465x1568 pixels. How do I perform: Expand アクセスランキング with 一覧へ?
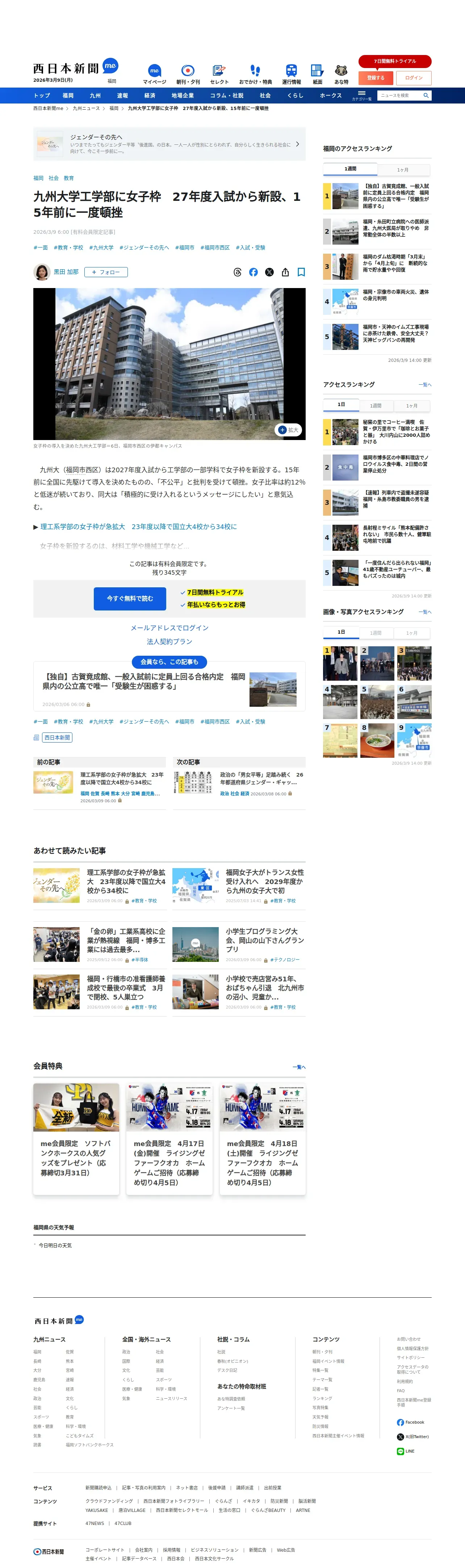(x=425, y=385)
